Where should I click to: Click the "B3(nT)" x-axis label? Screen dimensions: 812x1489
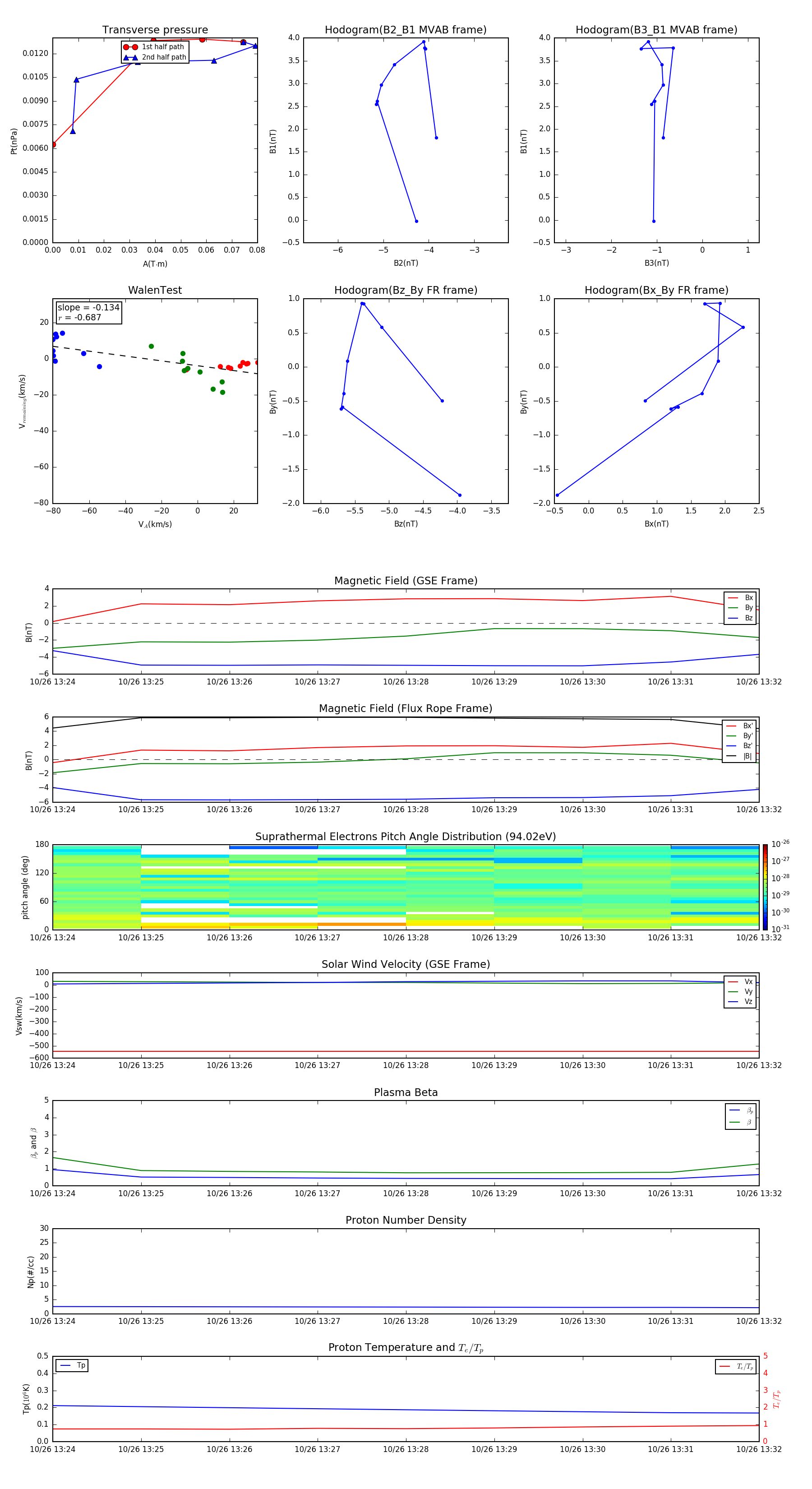coord(656,263)
